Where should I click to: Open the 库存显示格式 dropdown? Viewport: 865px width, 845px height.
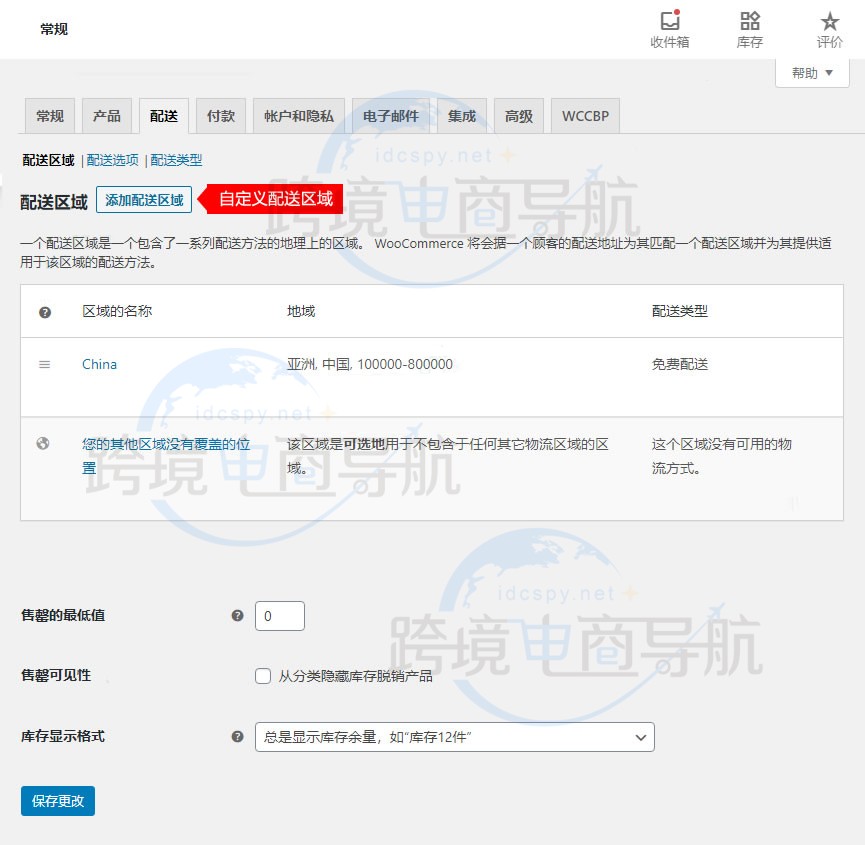455,737
